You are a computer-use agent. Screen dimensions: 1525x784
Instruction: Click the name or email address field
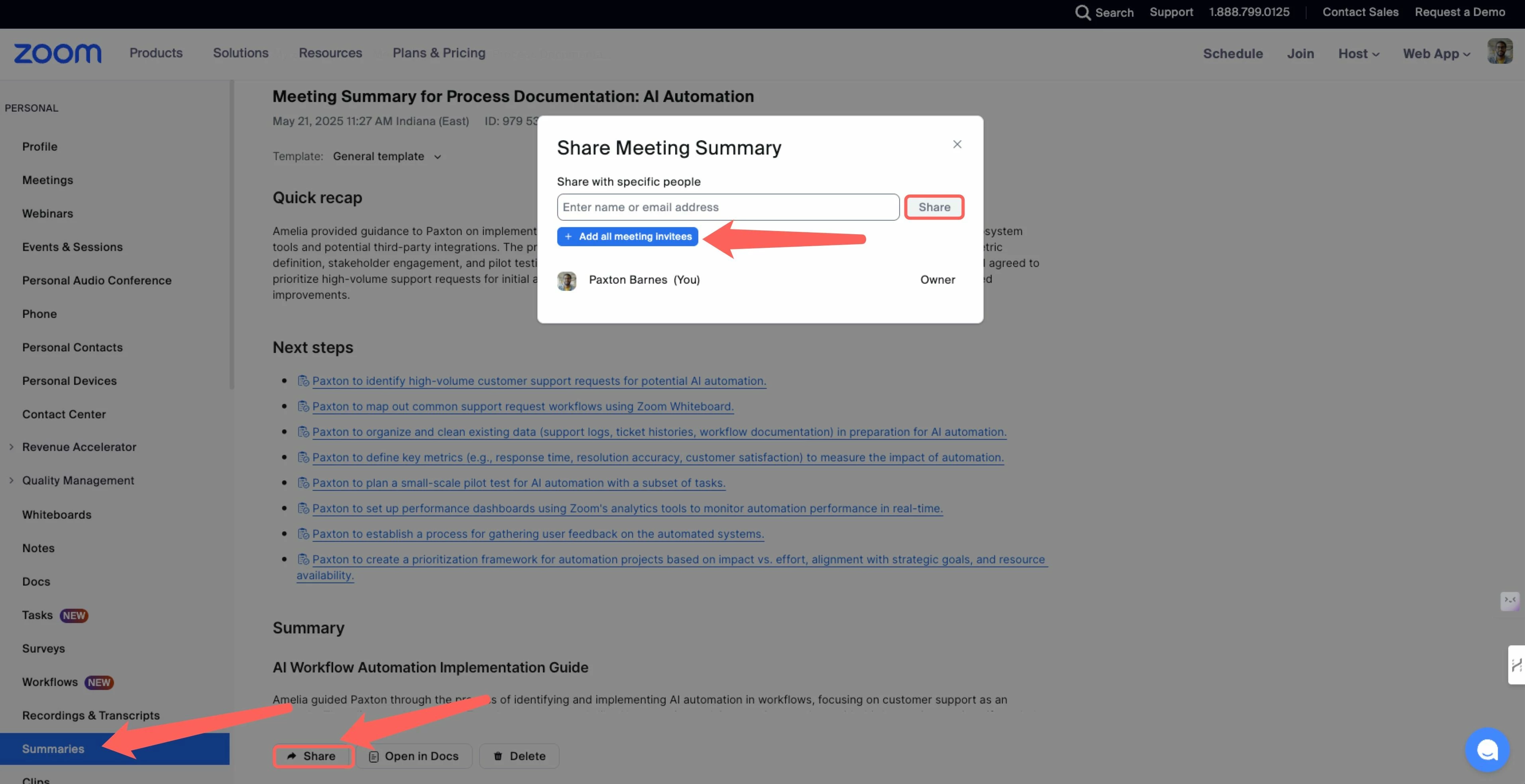(727, 207)
